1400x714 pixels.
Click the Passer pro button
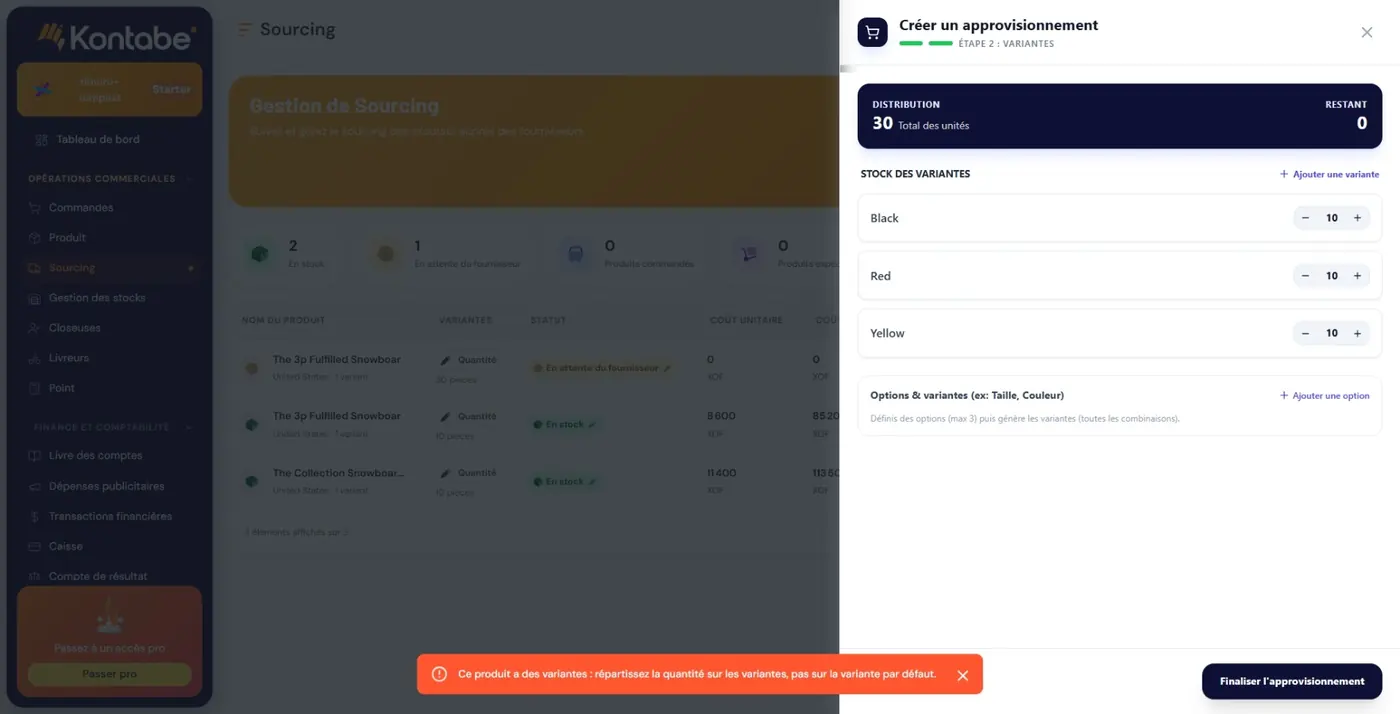pos(109,674)
